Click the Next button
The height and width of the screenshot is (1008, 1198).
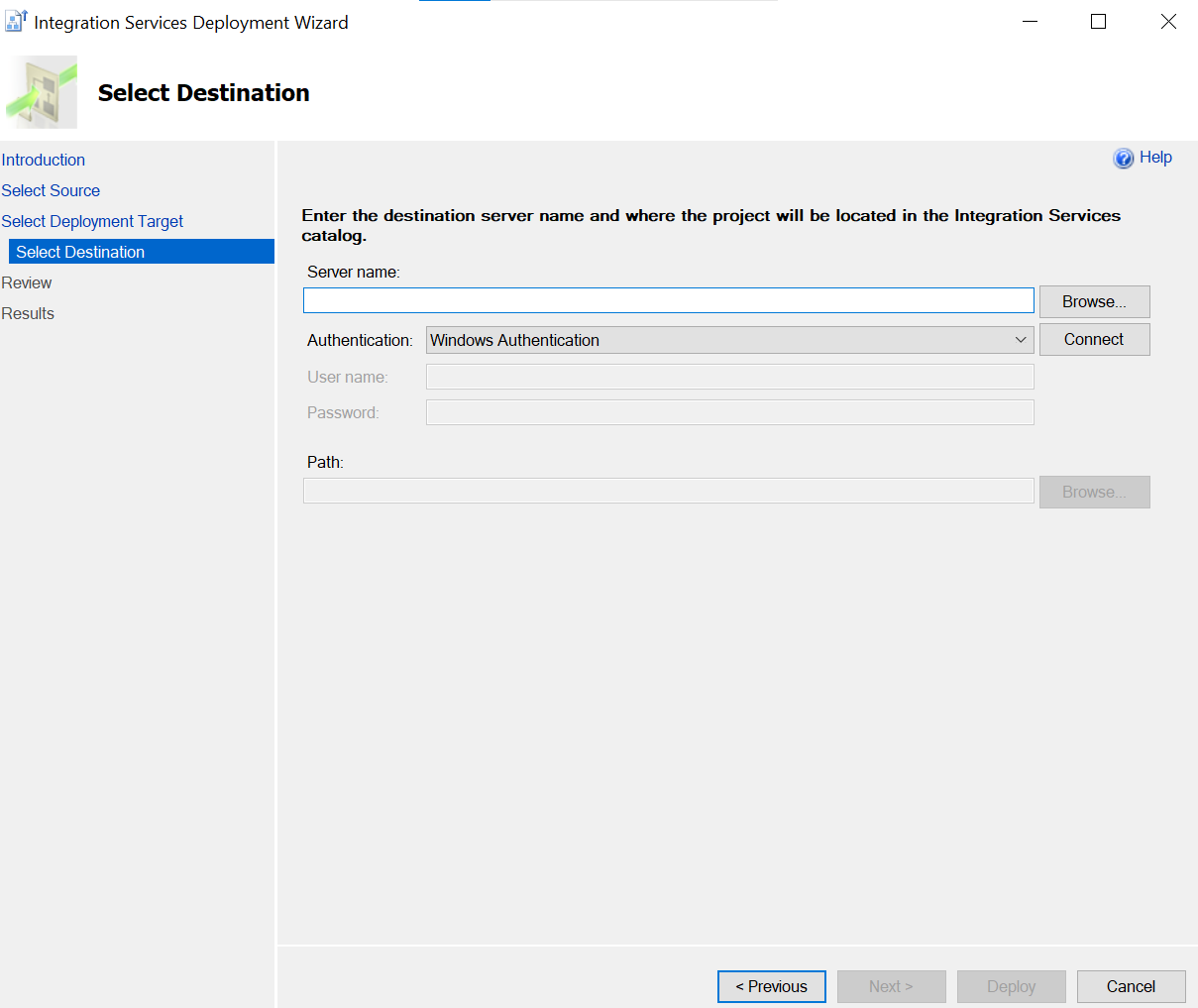coord(892,986)
